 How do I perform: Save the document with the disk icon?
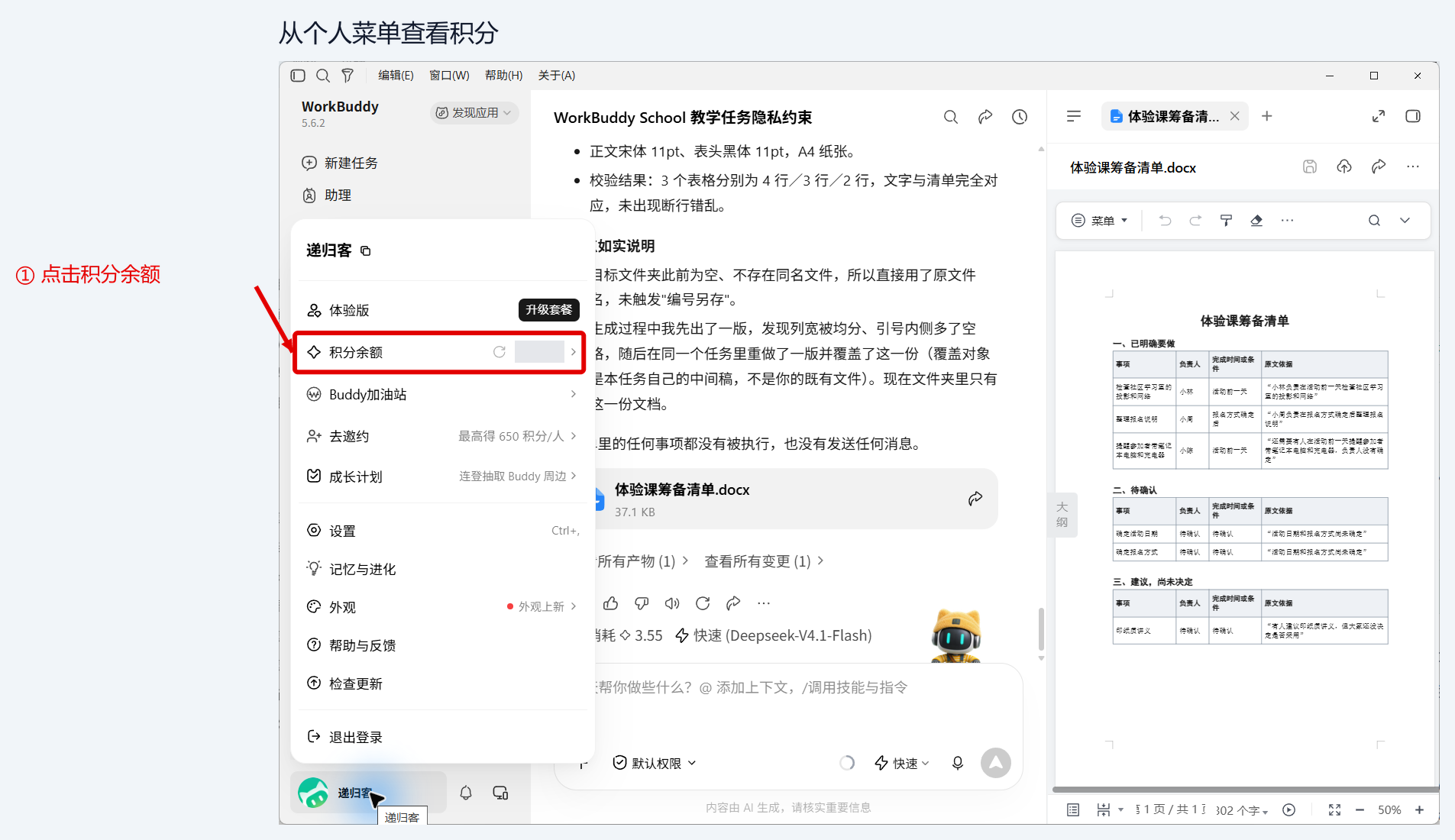click(1310, 166)
